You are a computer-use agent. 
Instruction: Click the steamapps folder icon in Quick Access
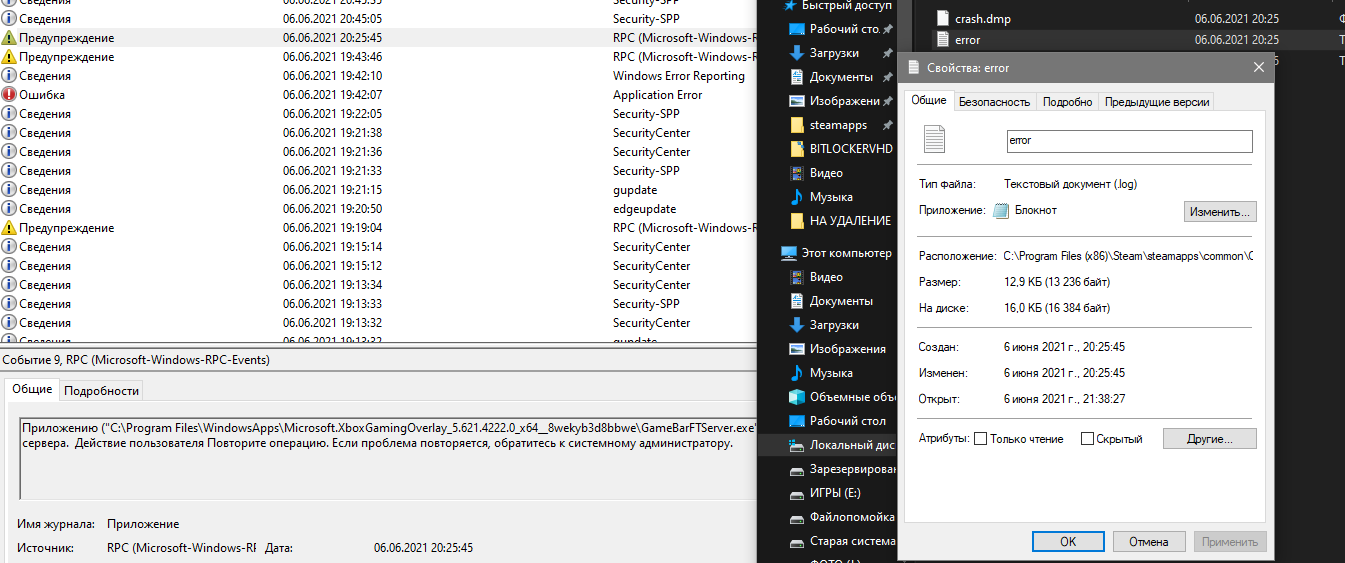click(797, 125)
